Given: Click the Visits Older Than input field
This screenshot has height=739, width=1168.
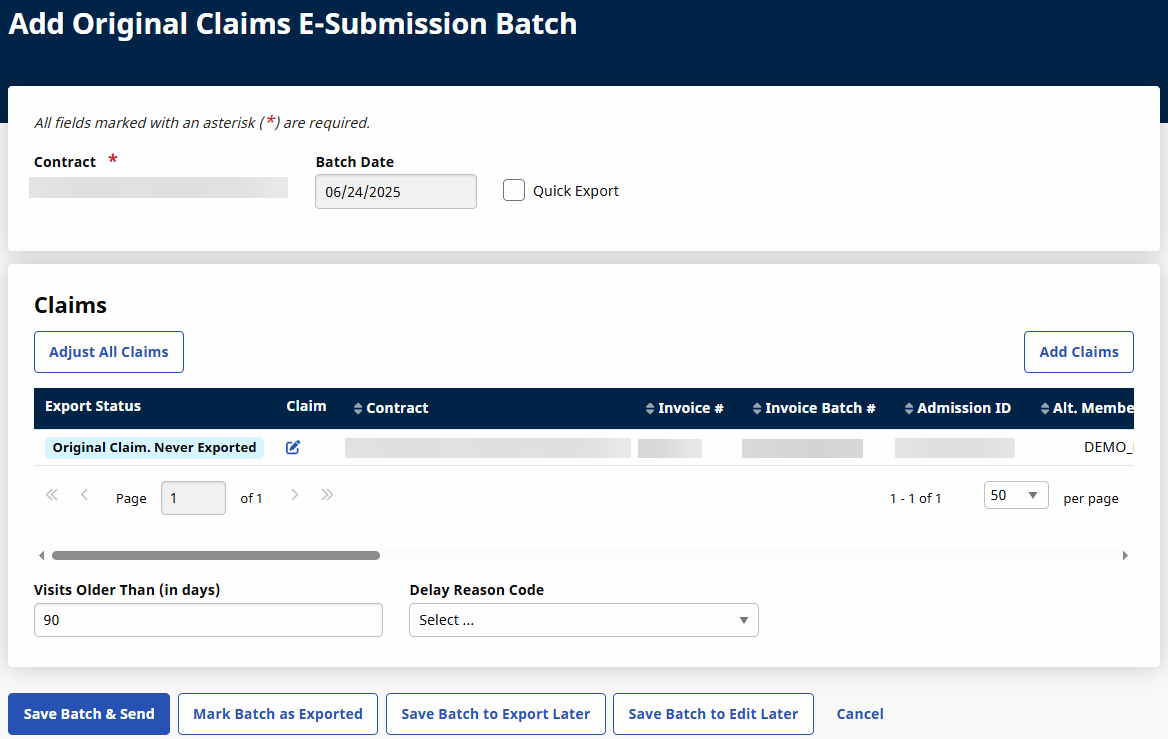Looking at the screenshot, I should 208,620.
